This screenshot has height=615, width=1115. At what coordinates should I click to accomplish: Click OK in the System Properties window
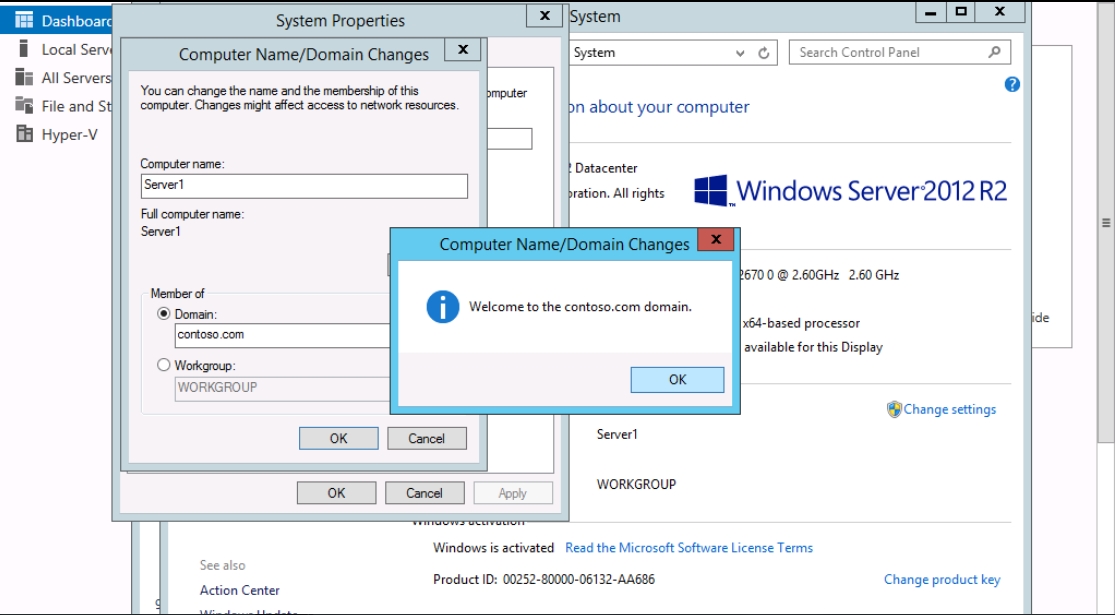coord(336,493)
